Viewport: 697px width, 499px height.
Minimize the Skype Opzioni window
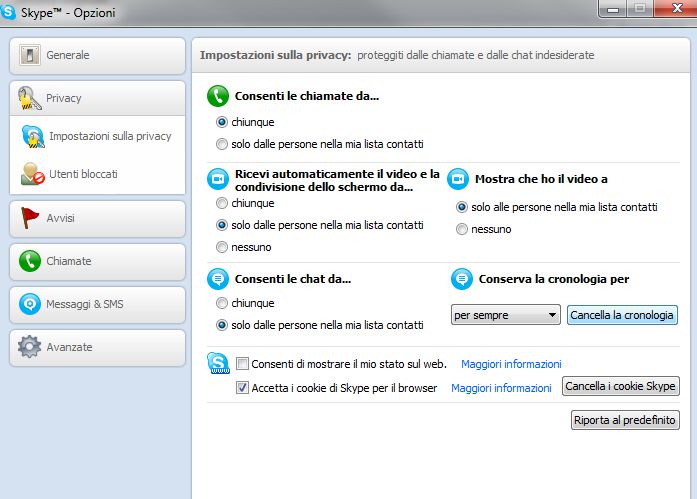(x=613, y=9)
